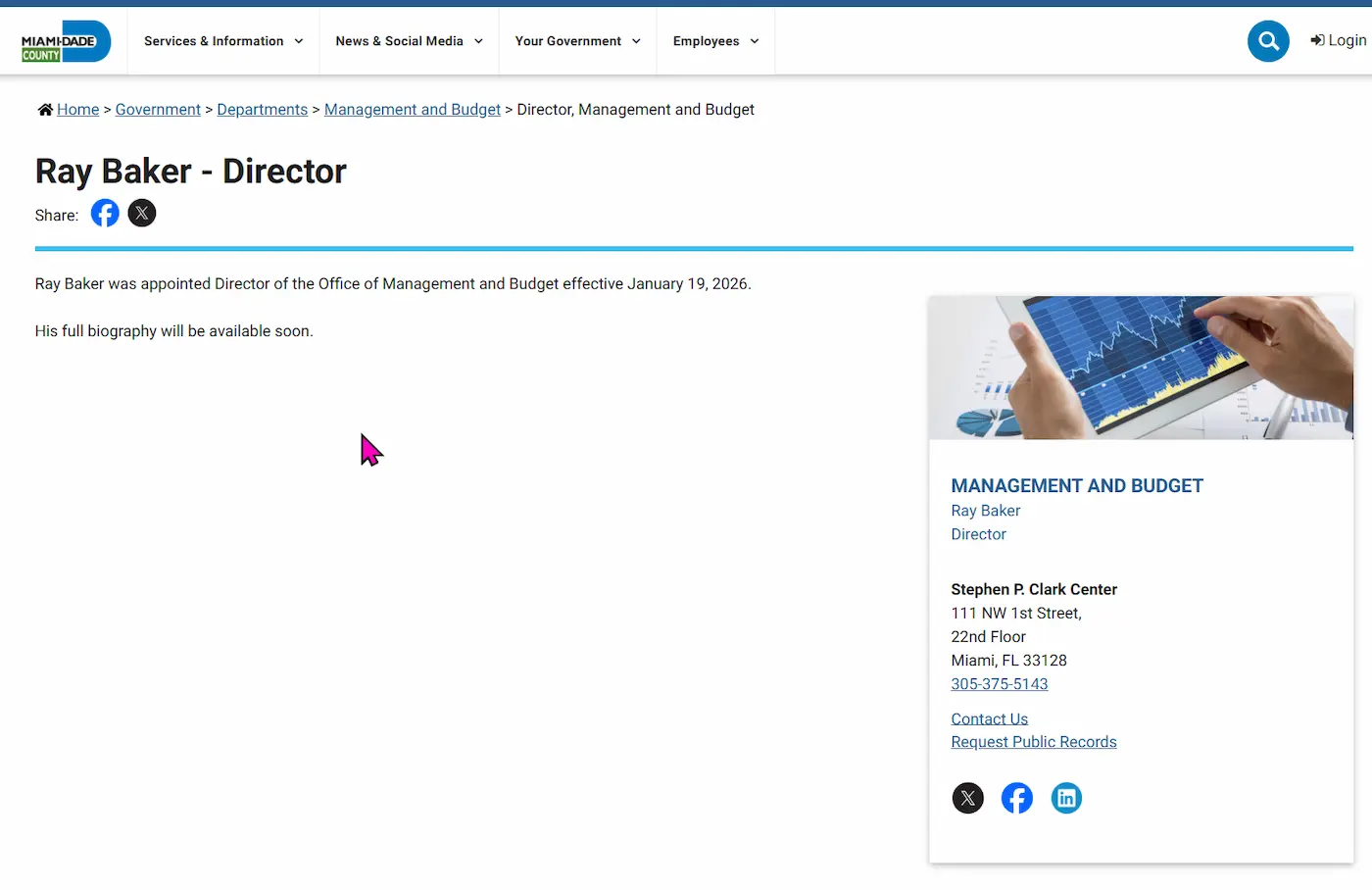Open the Management and Budget breadcrumb link
The height and width of the screenshot is (890, 1372).
pyautogui.click(x=413, y=110)
